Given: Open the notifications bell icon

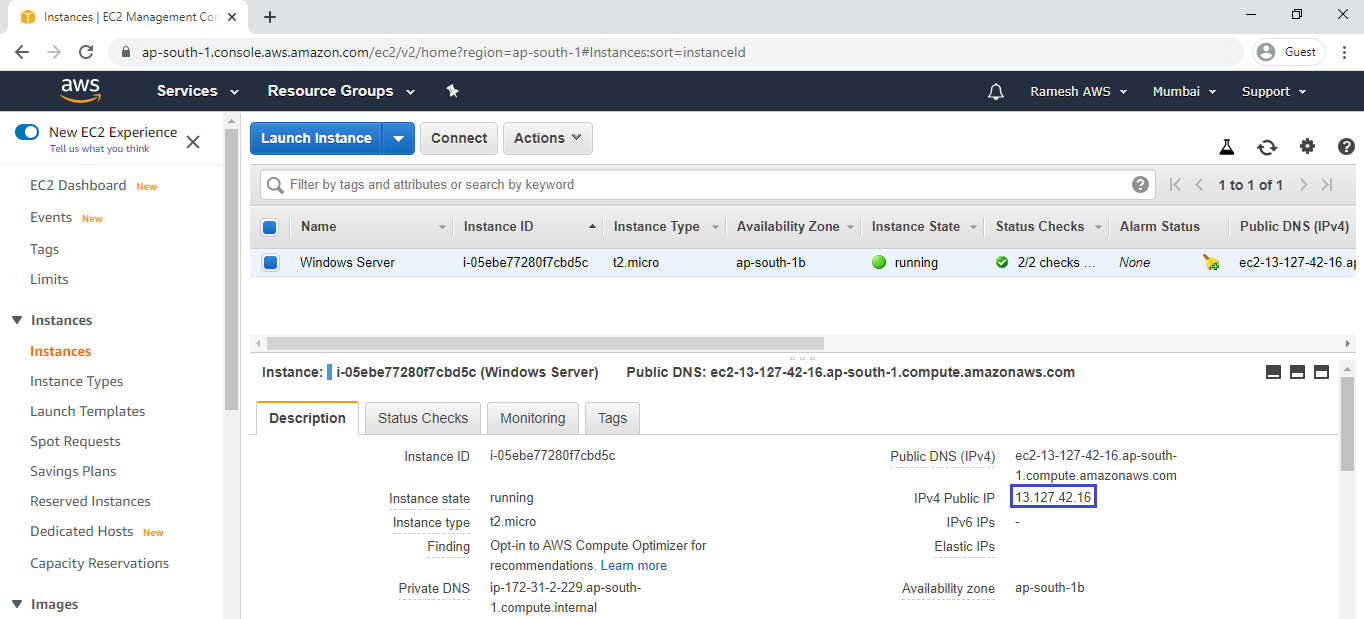Looking at the screenshot, I should 995,91.
